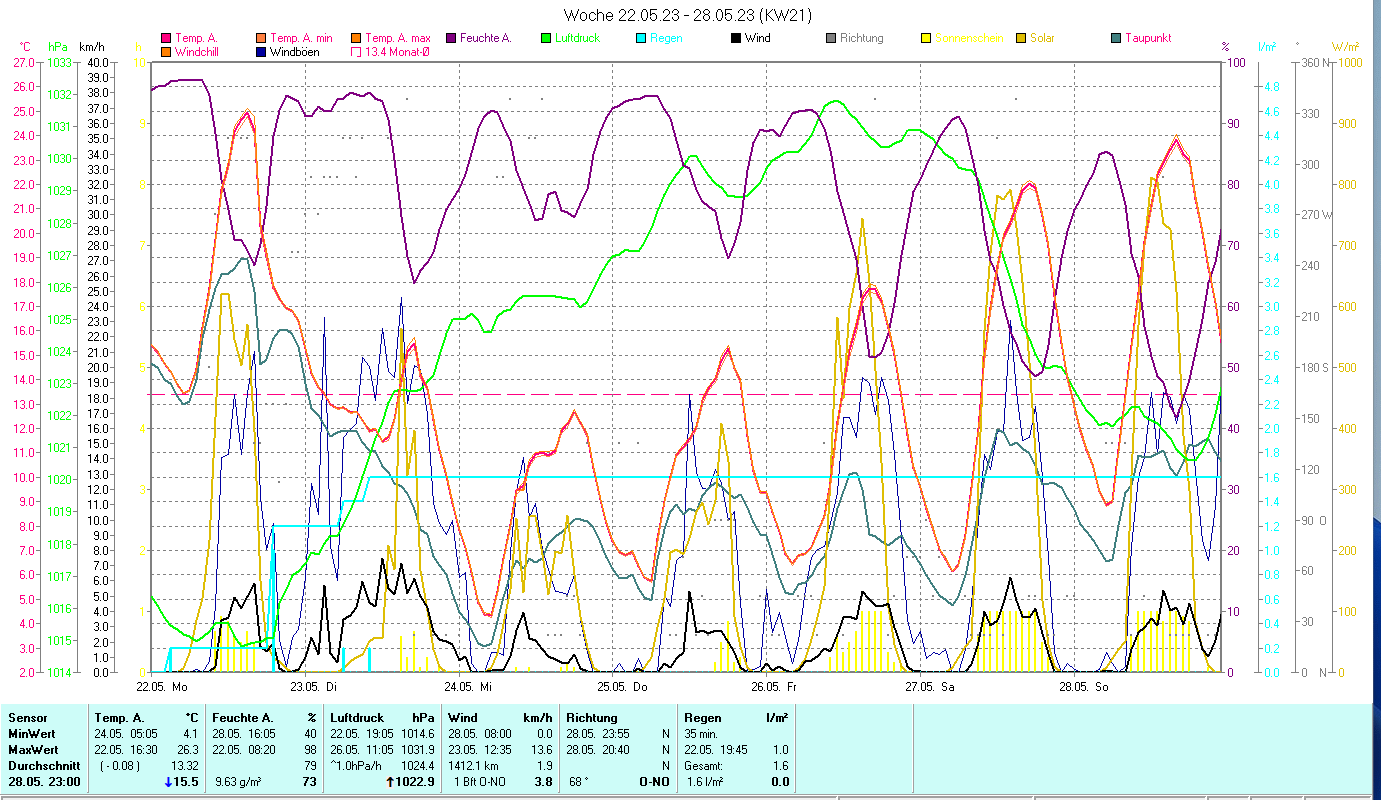Click the "9.63 g/m³" absolute humidity value
Screen dimensions: 1381x800
239,782
